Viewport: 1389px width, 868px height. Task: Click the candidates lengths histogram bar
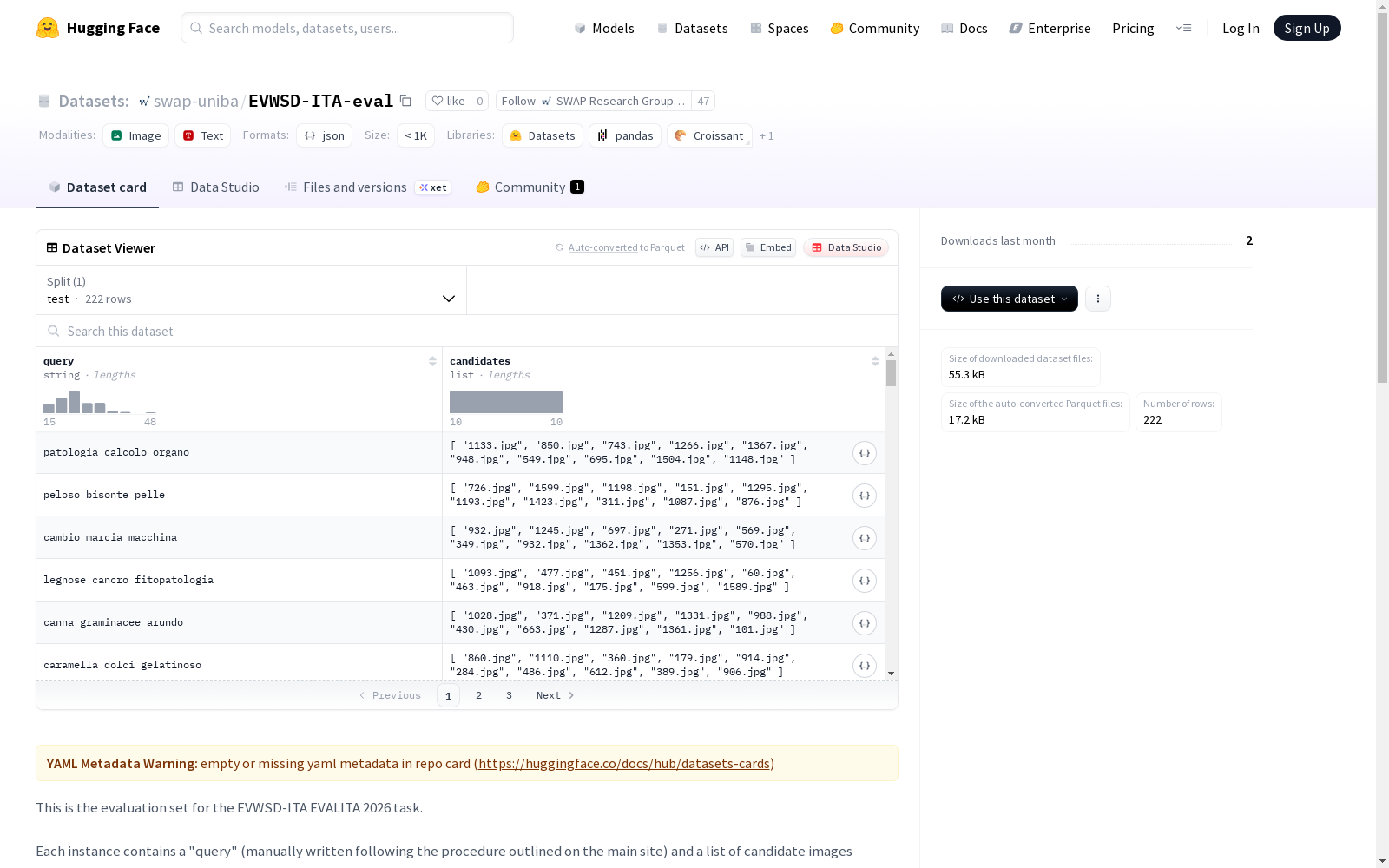pos(506,402)
